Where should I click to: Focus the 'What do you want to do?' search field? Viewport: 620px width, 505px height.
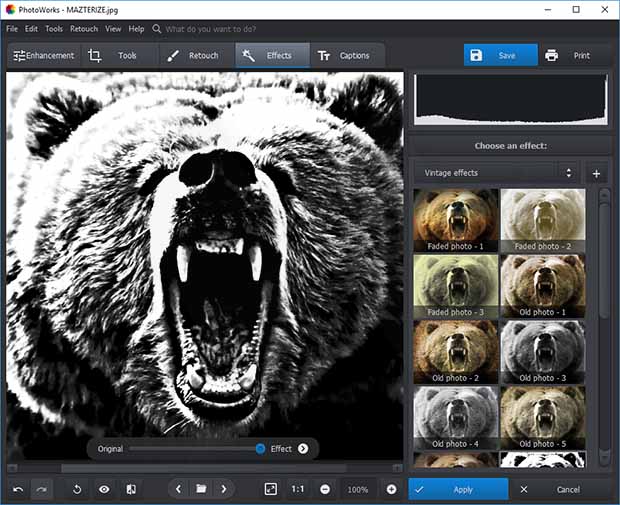point(211,29)
